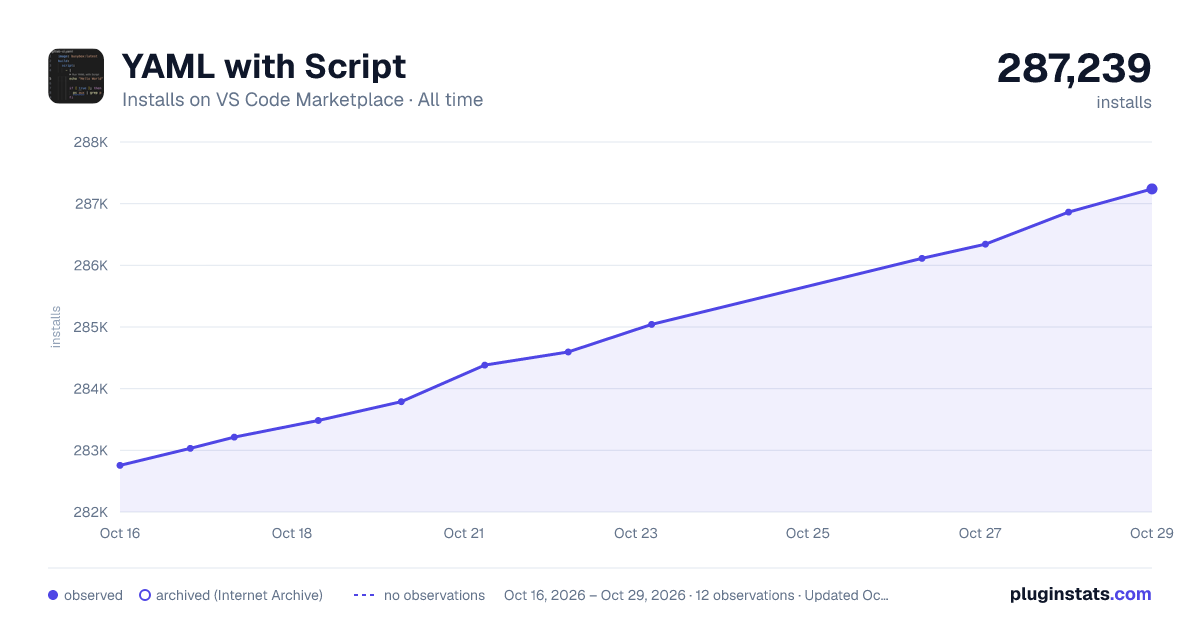
Task: Select the data point near 285K at Oct 23
Action: coord(651,324)
